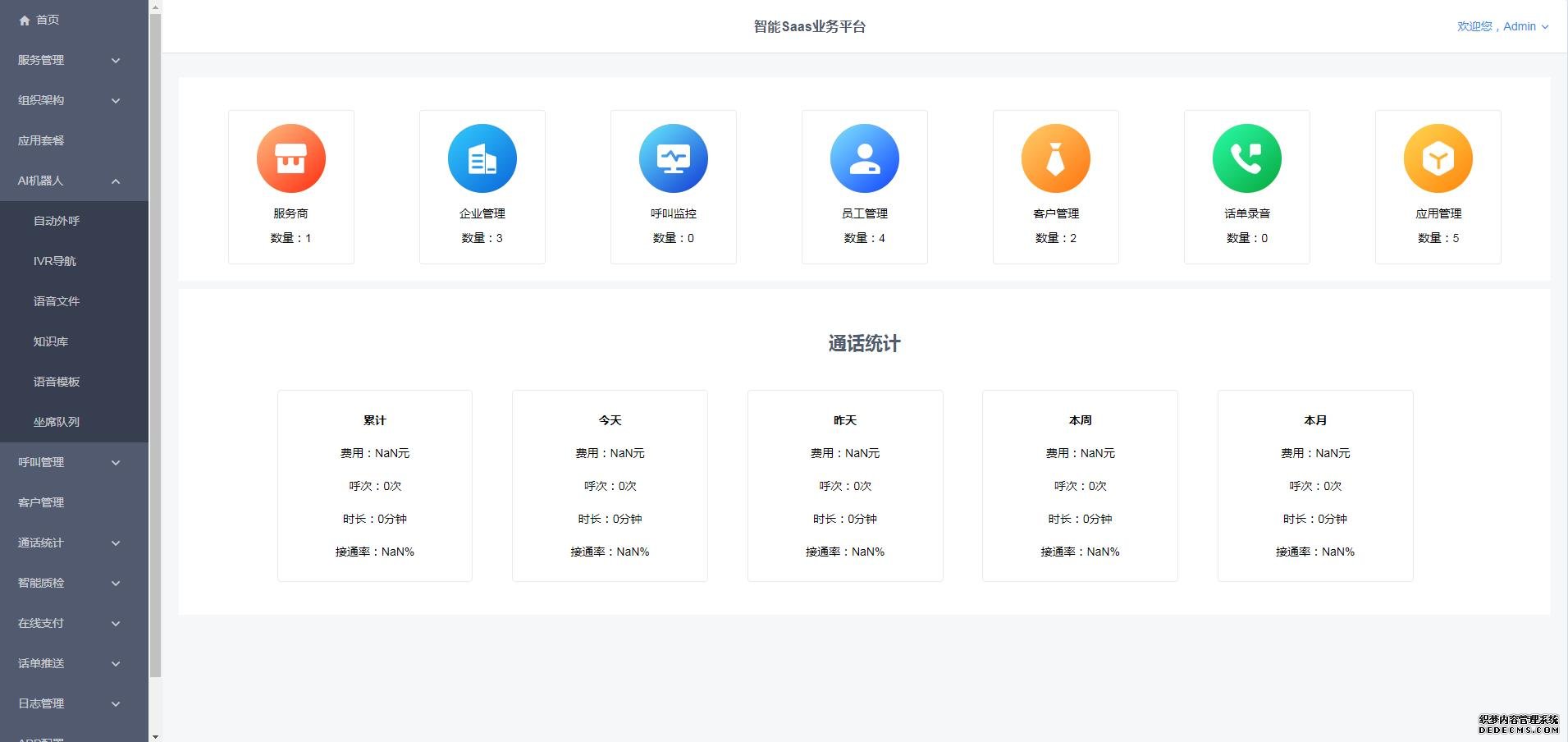Screen dimensions: 1568x742
Task: Expand the 服务管理 sidebar menu
Action: point(70,60)
